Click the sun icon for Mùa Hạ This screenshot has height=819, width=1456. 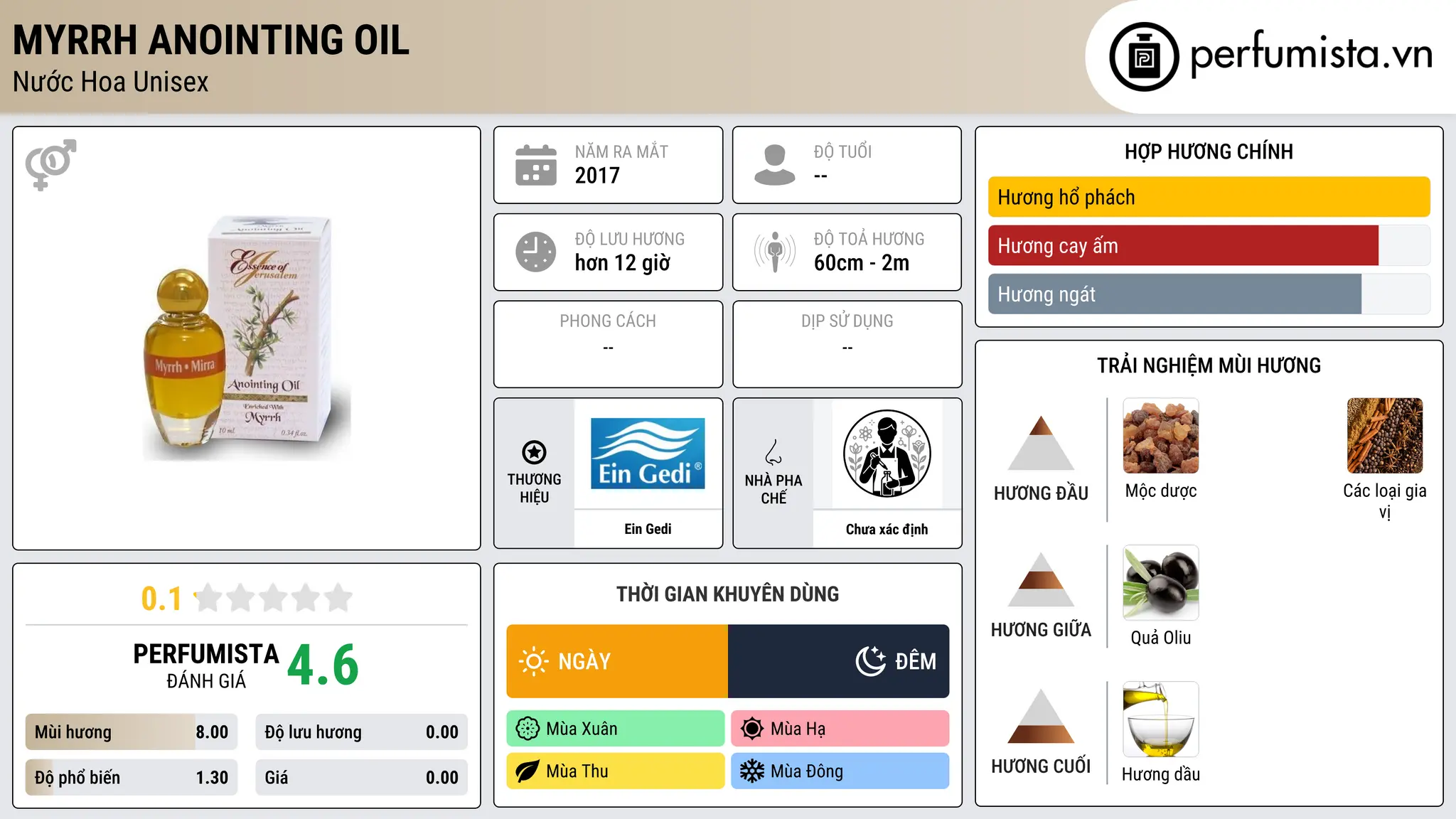click(x=752, y=729)
